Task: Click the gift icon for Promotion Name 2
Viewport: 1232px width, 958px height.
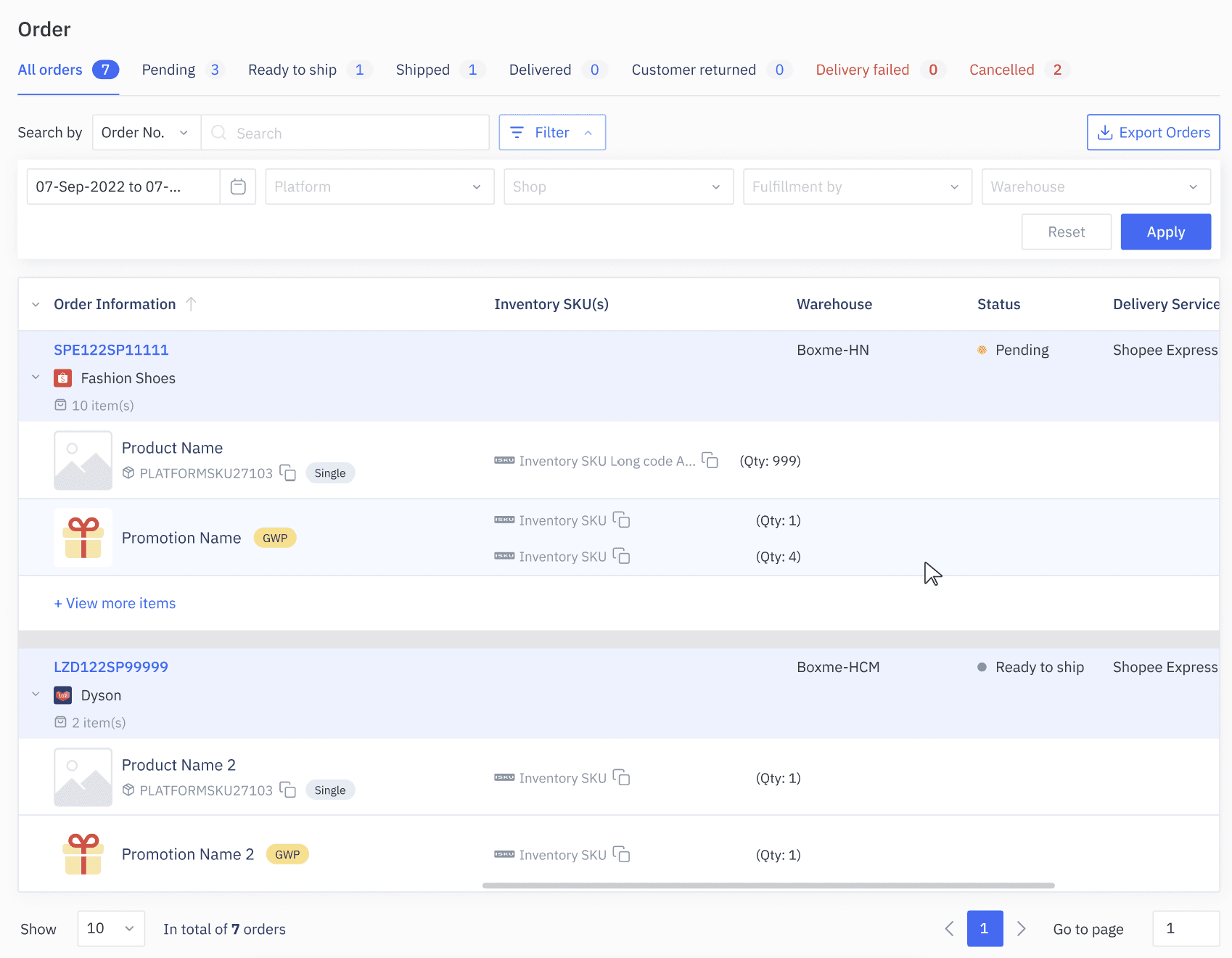Action: click(83, 854)
